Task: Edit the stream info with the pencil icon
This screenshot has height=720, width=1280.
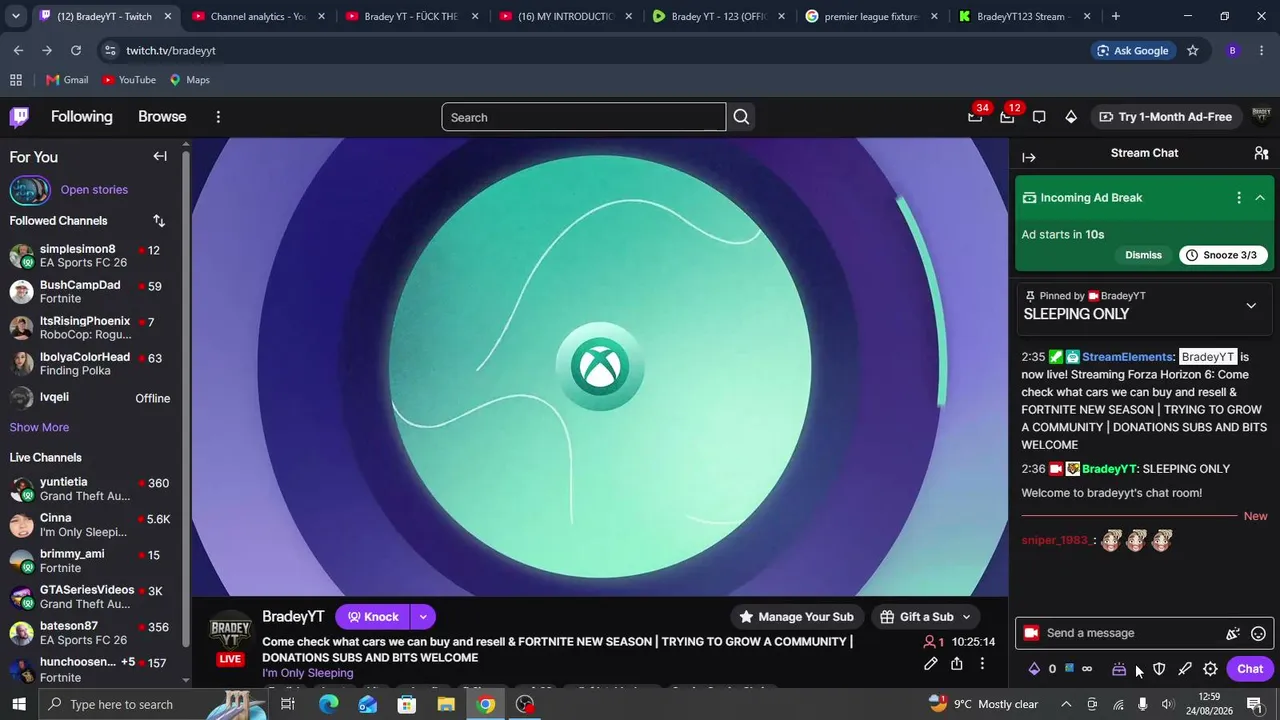Action: [x=931, y=663]
